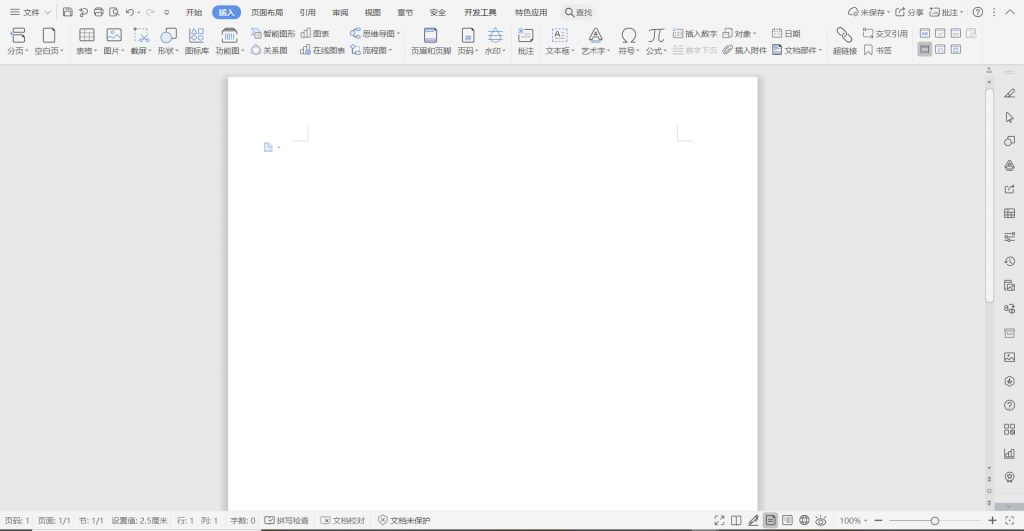Viewport: 1024px width, 531px height.
Task: Toggle reading mode book icon in status bar
Action: (x=736, y=521)
